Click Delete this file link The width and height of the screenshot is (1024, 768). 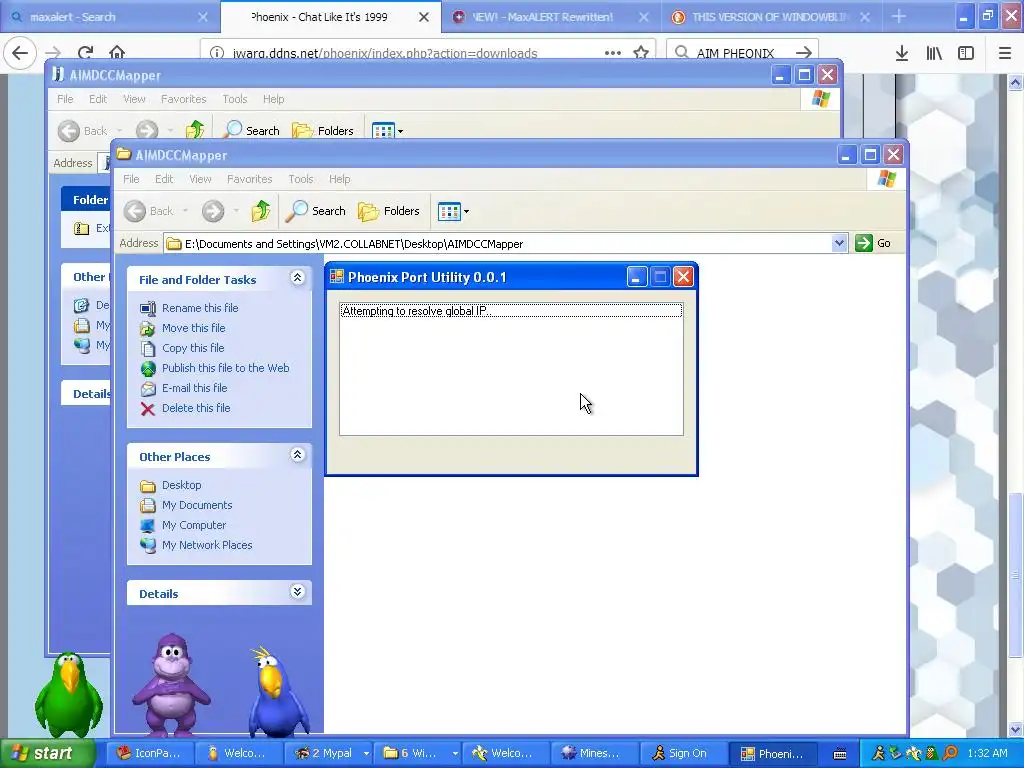click(x=196, y=408)
